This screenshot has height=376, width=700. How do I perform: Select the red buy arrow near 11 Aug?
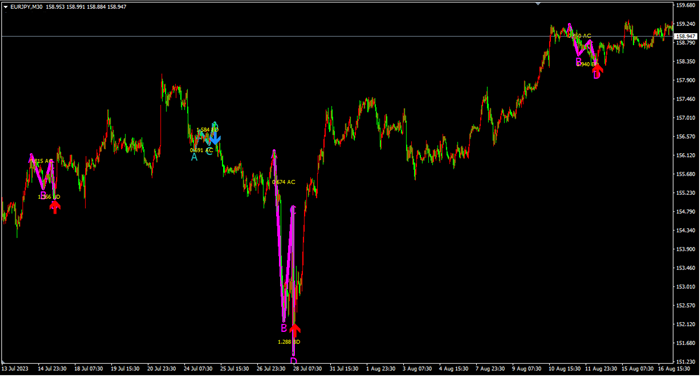pyautogui.click(x=598, y=68)
